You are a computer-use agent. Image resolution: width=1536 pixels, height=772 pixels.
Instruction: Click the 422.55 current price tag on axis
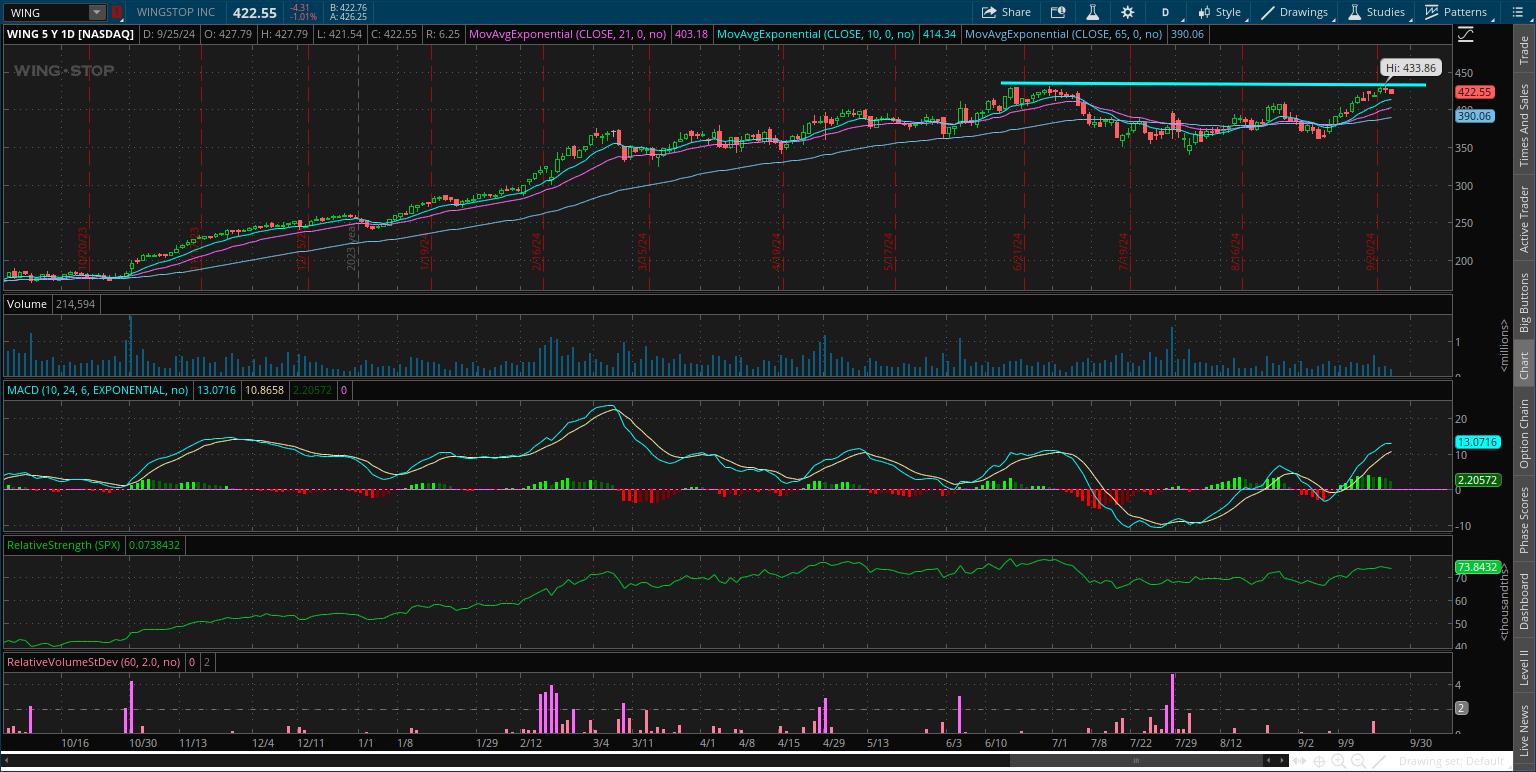click(1474, 92)
